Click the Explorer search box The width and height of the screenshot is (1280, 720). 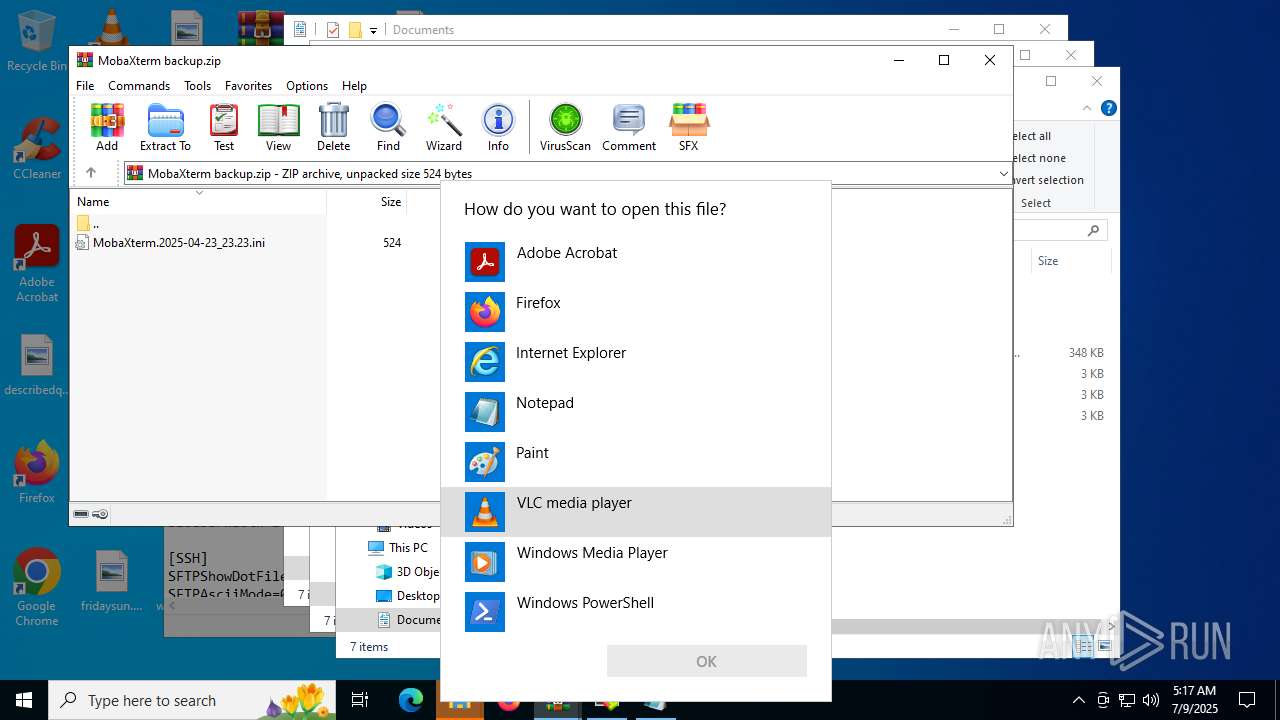click(x=1060, y=230)
